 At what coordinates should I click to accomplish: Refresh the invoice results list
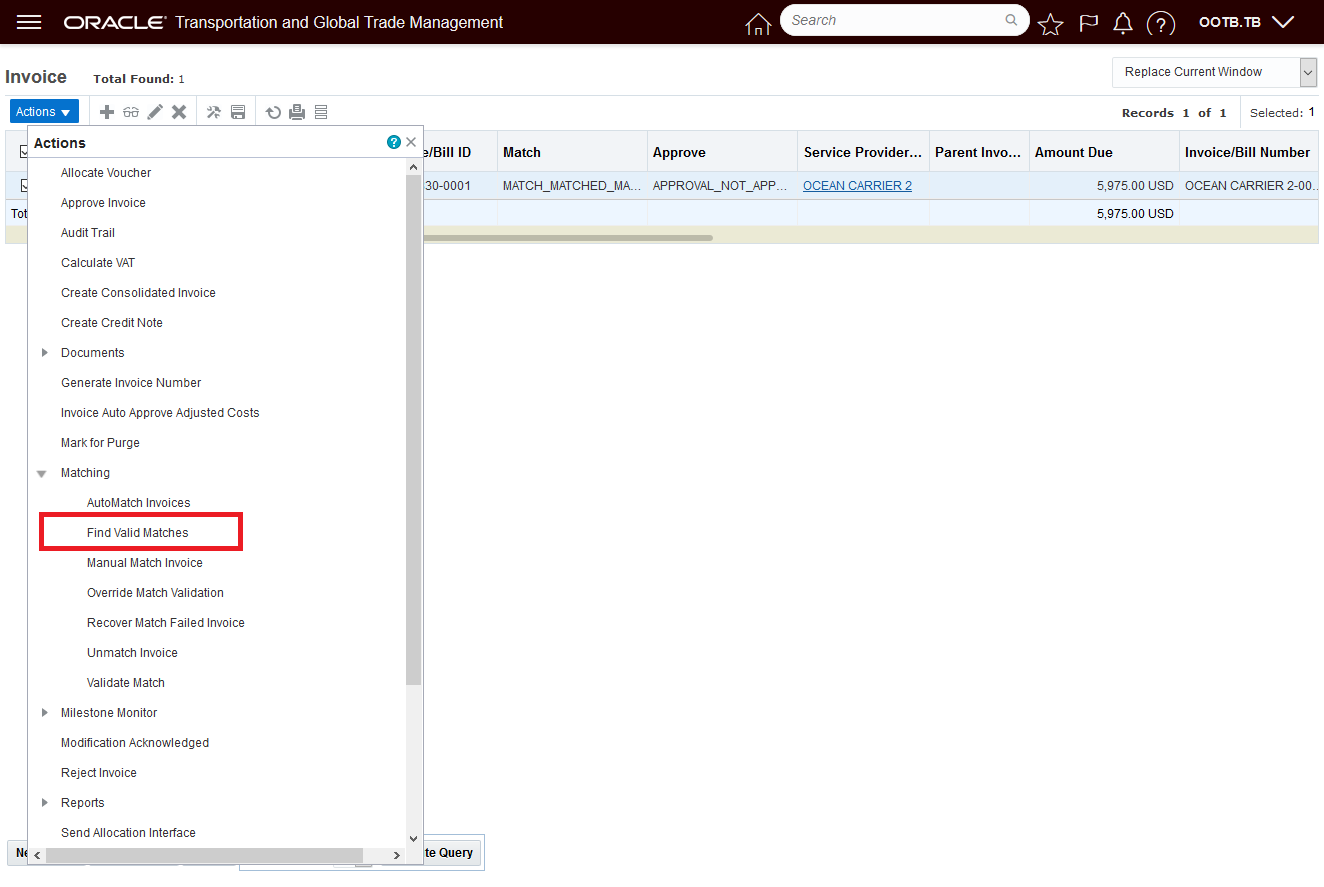click(x=273, y=112)
